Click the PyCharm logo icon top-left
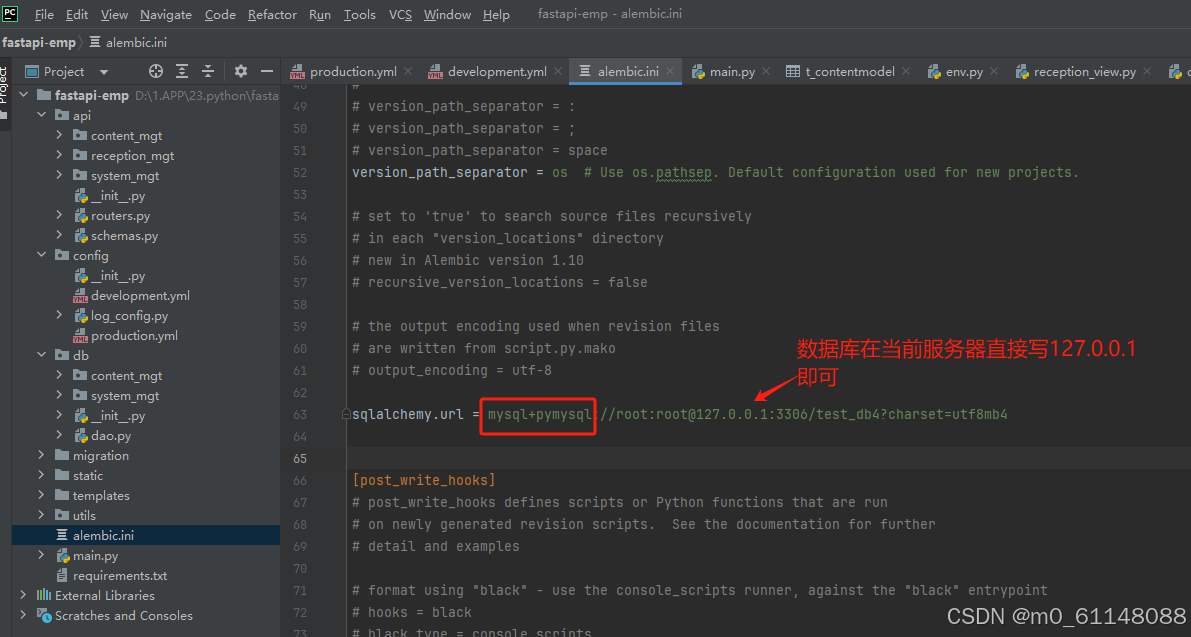1191x637 pixels. coord(10,14)
